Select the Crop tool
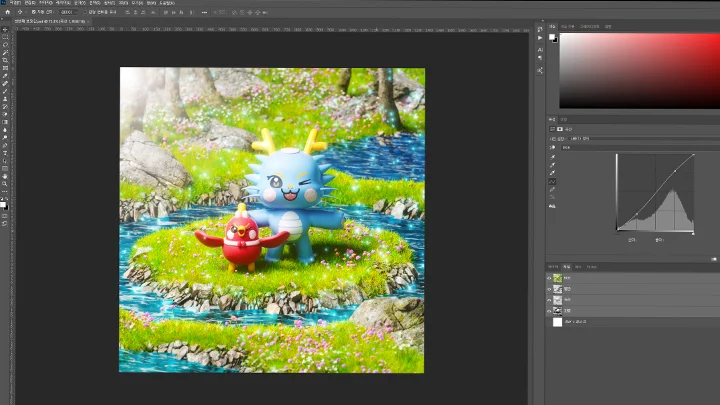 pos(5,60)
